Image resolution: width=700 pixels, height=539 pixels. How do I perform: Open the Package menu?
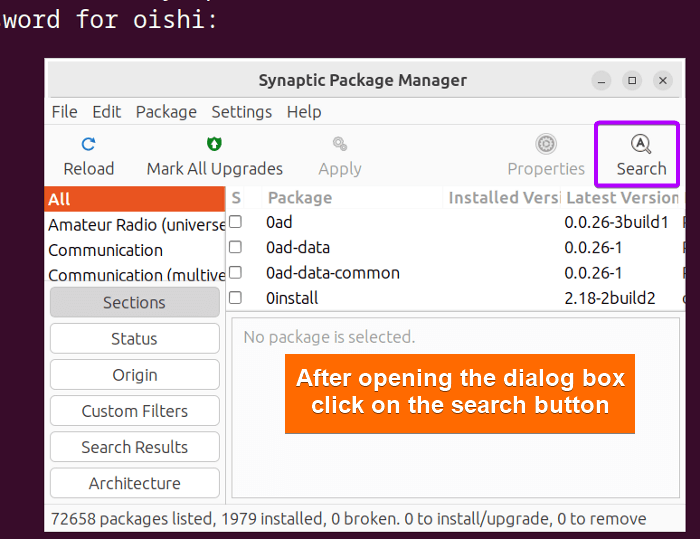coord(166,112)
